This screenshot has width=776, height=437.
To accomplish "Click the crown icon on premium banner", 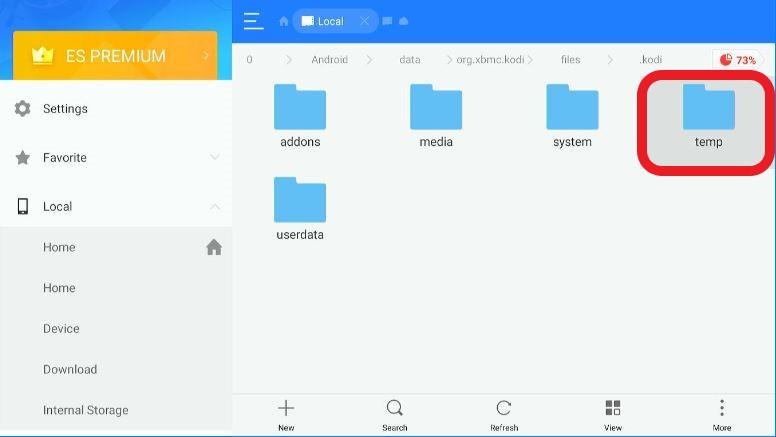I will point(43,55).
